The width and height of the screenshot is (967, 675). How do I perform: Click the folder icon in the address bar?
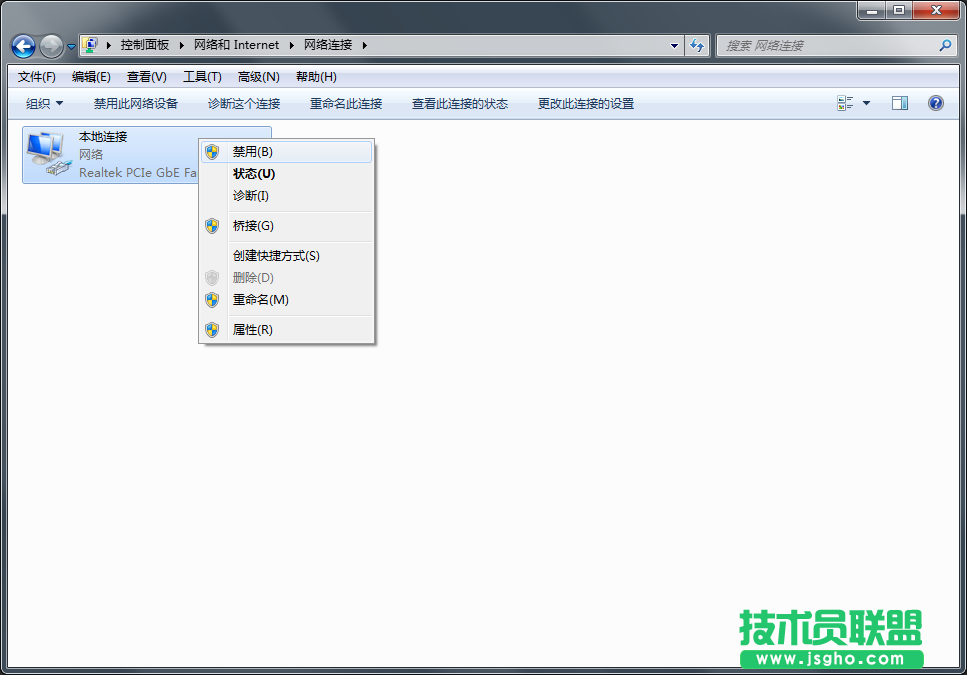click(x=90, y=44)
